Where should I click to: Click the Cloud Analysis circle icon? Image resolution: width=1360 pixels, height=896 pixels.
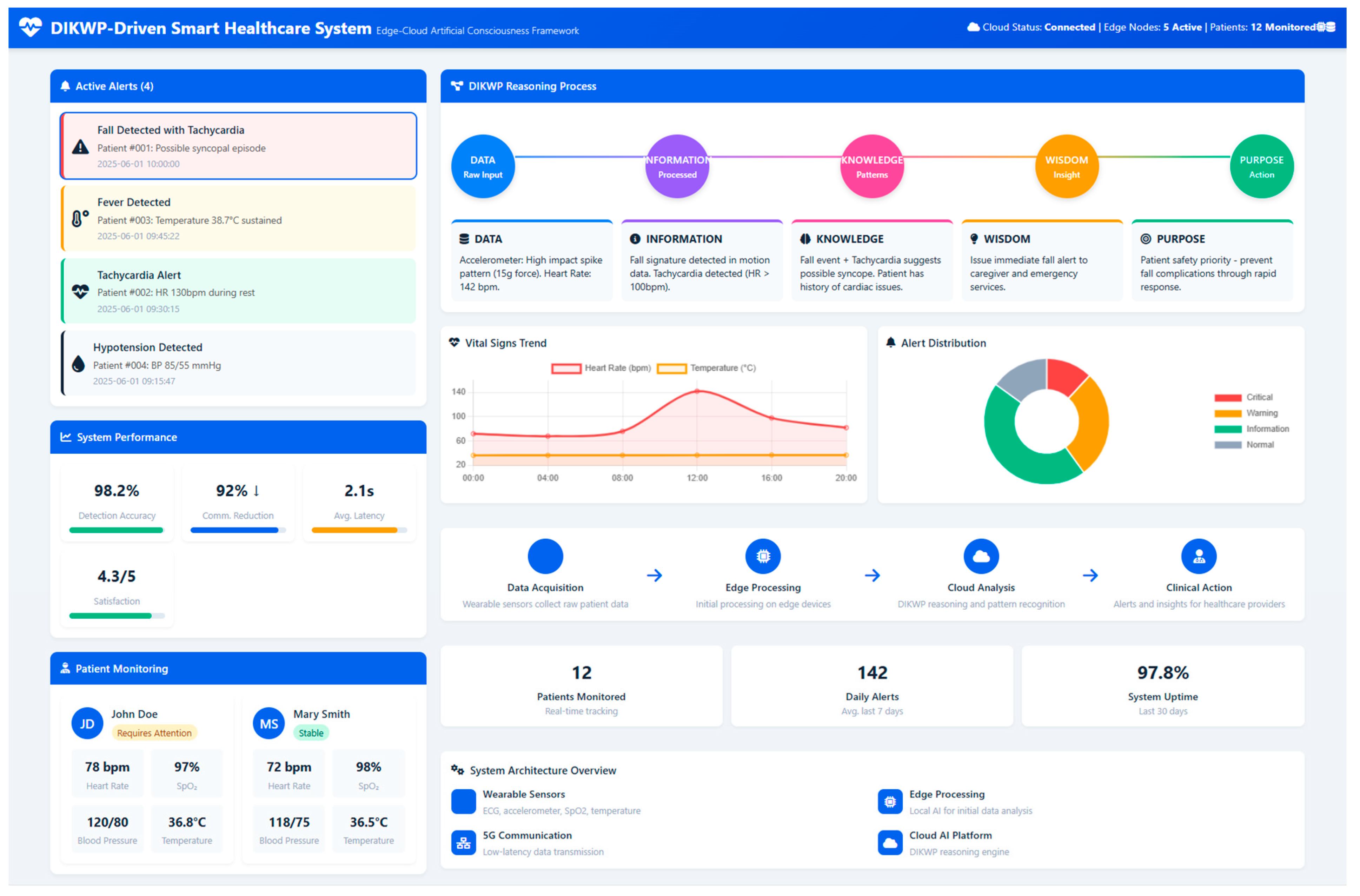[981, 556]
